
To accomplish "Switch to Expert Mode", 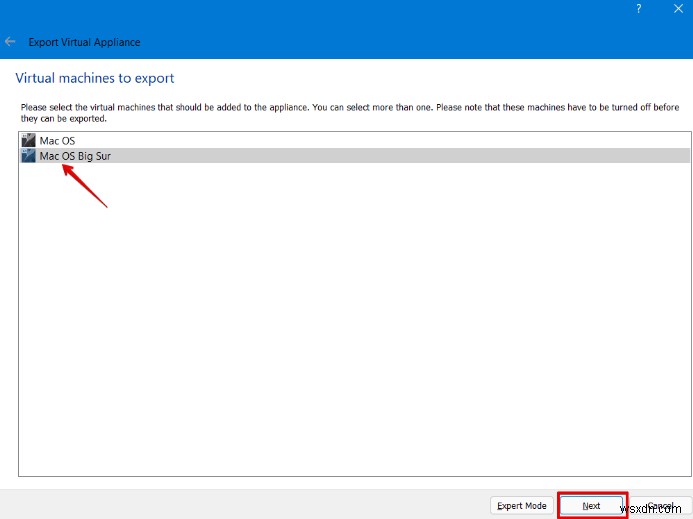I will point(522,505).
